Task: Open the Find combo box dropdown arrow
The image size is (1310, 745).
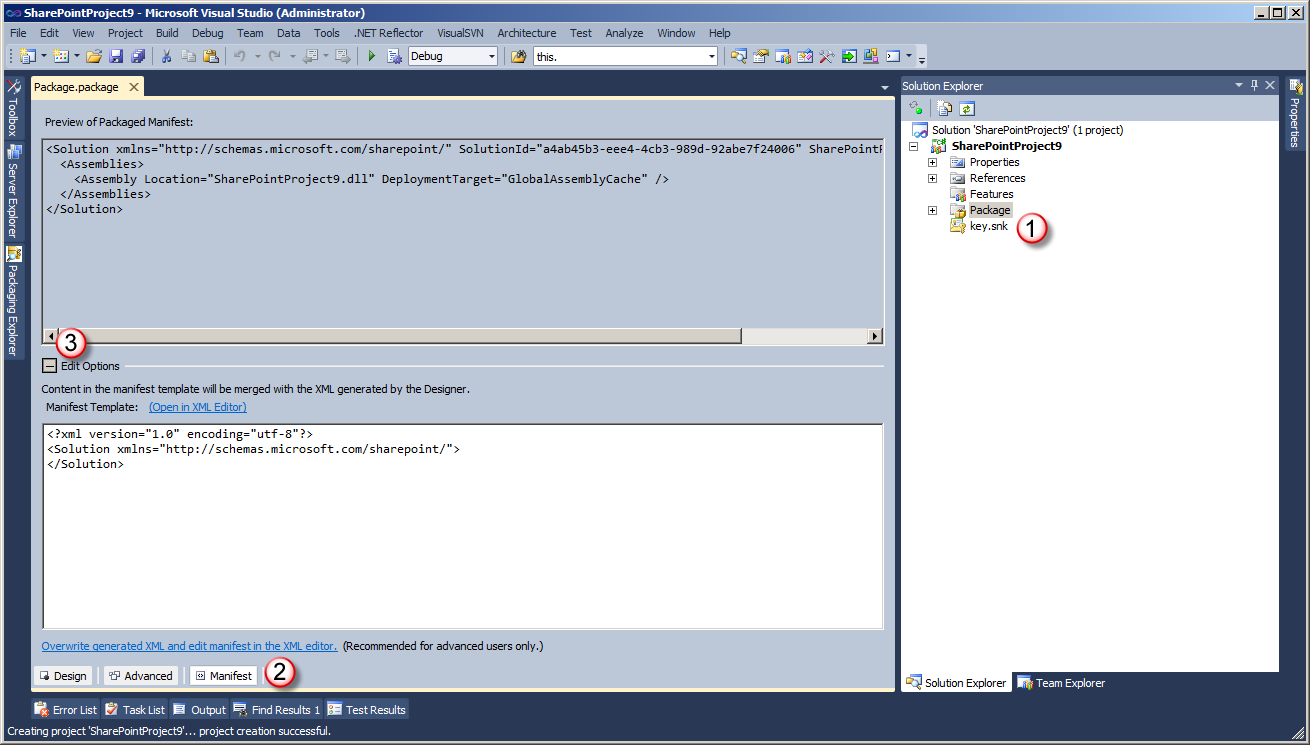Action: coord(712,56)
